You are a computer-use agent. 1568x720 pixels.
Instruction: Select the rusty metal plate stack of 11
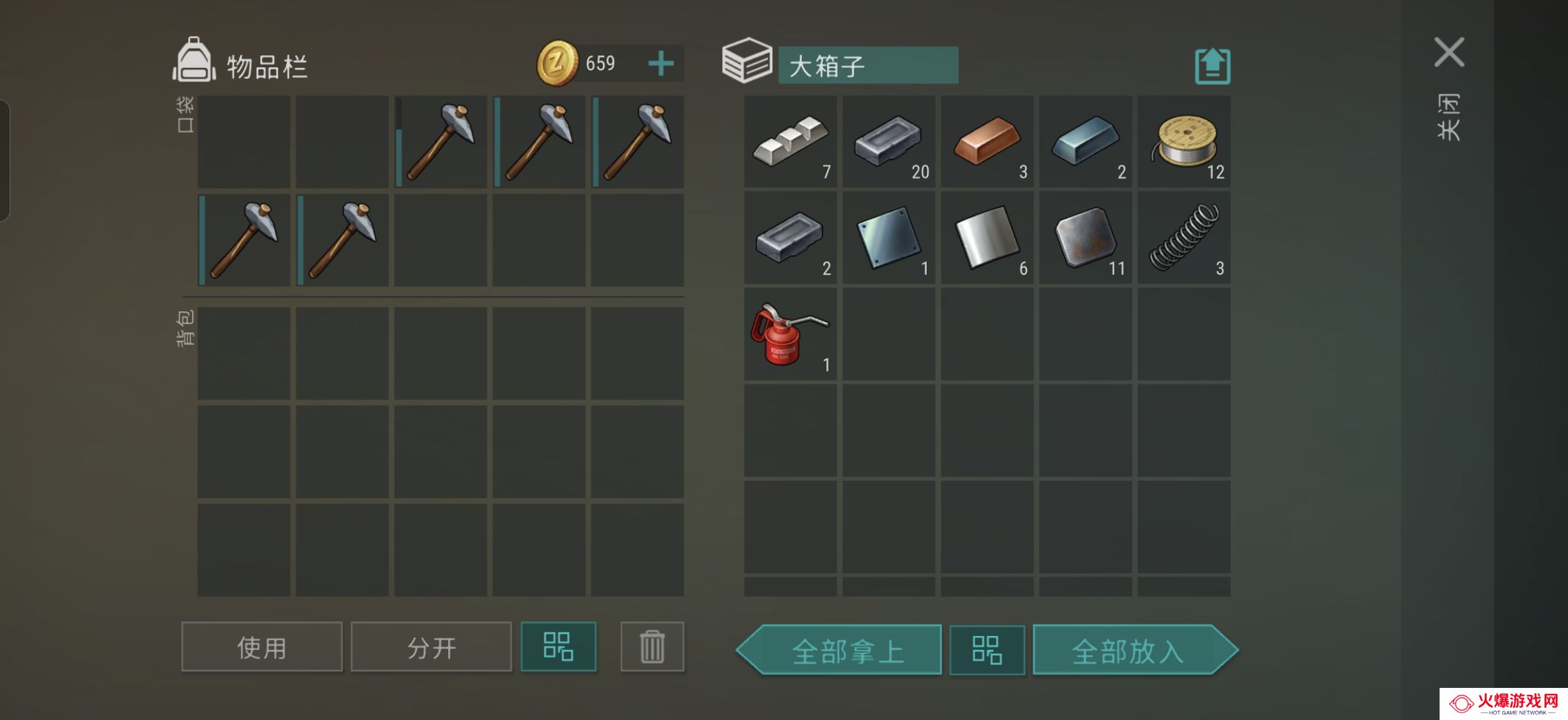click(1086, 237)
